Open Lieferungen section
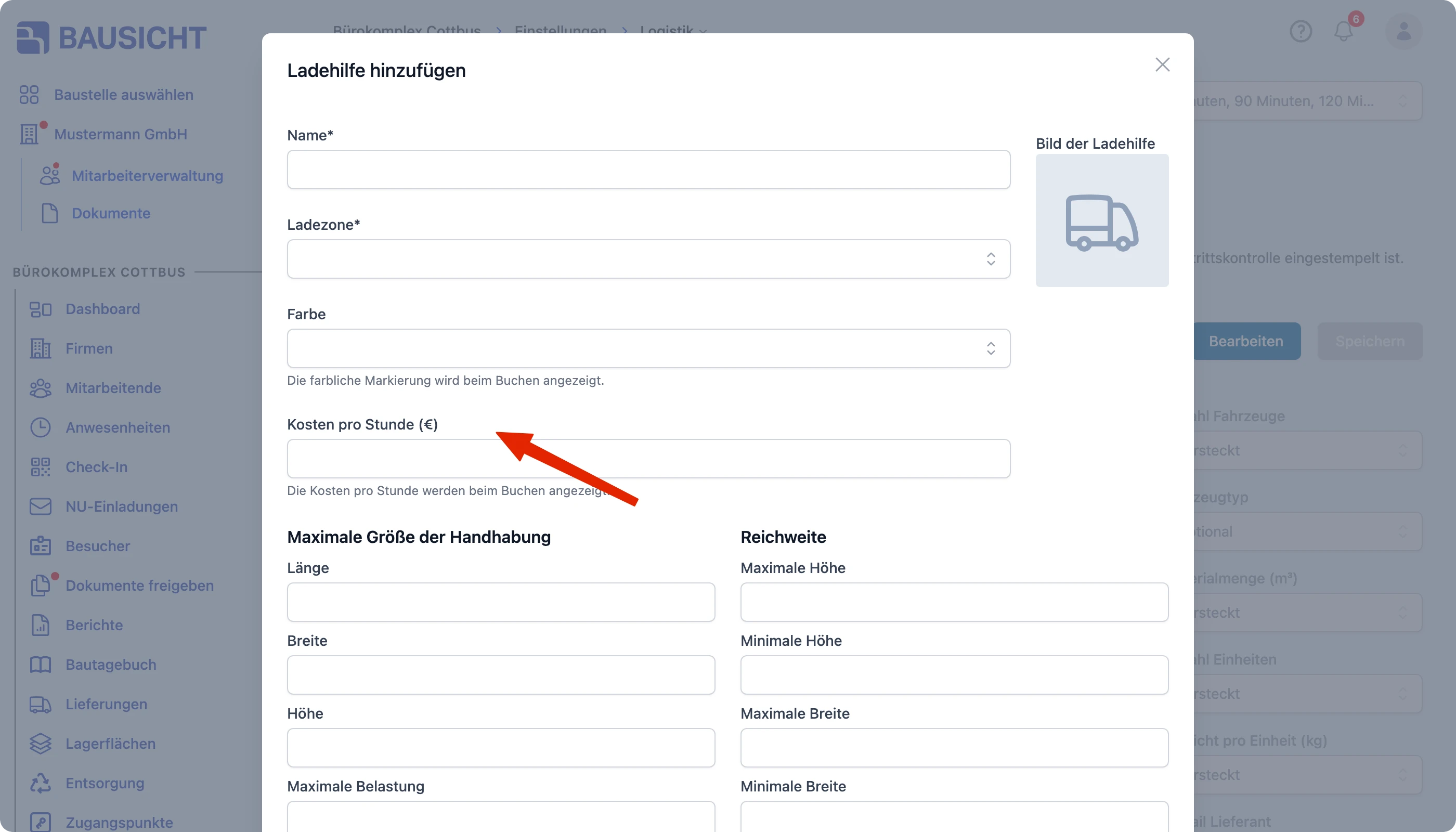The width and height of the screenshot is (1456, 832). 106,704
